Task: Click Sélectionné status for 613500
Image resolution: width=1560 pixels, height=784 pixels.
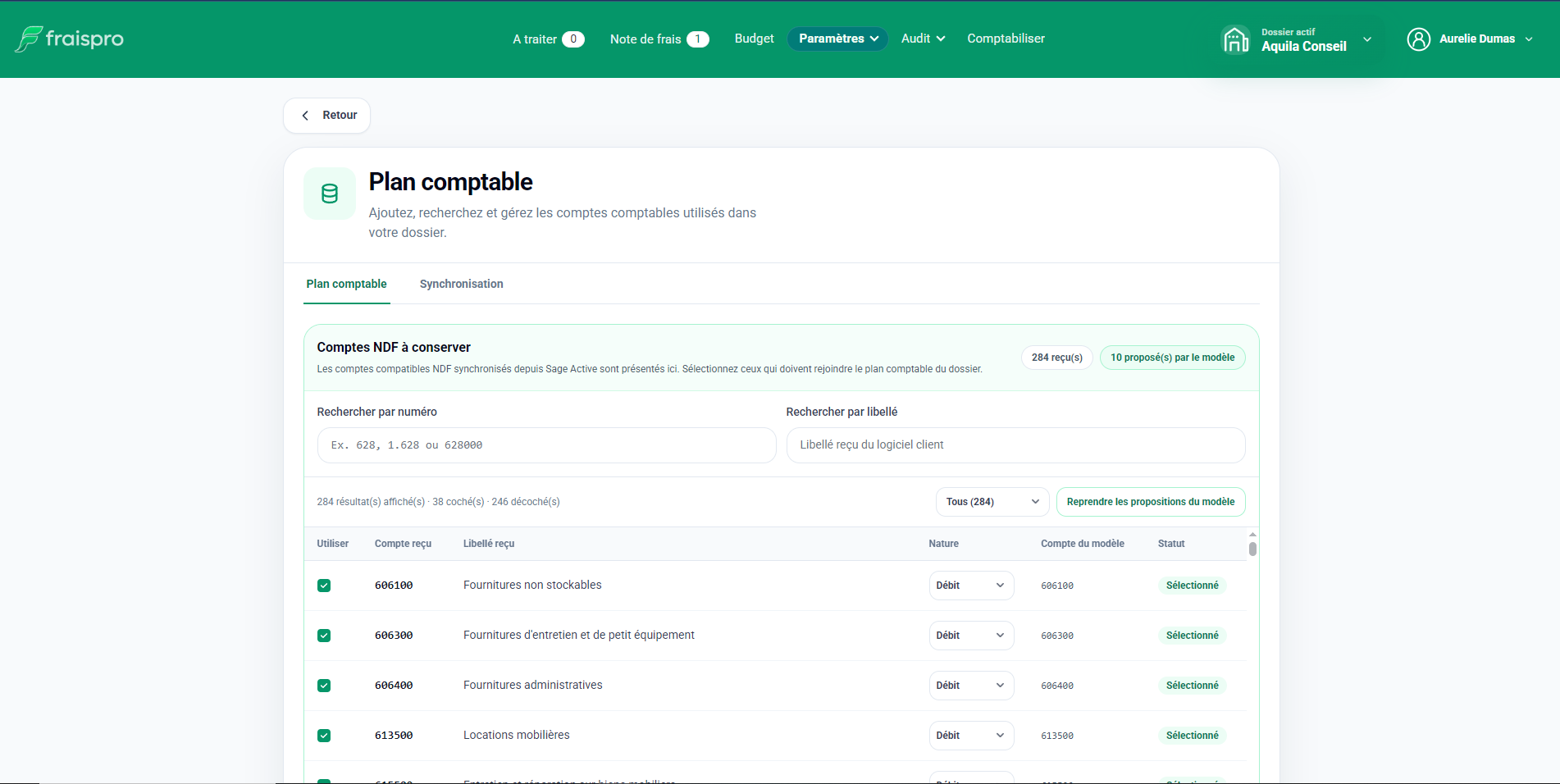Action: pyautogui.click(x=1192, y=736)
